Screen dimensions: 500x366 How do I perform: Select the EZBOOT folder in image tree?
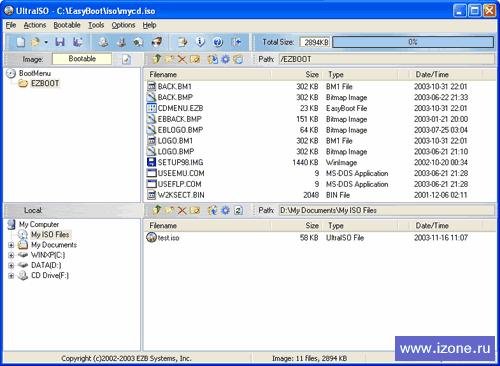pos(45,83)
